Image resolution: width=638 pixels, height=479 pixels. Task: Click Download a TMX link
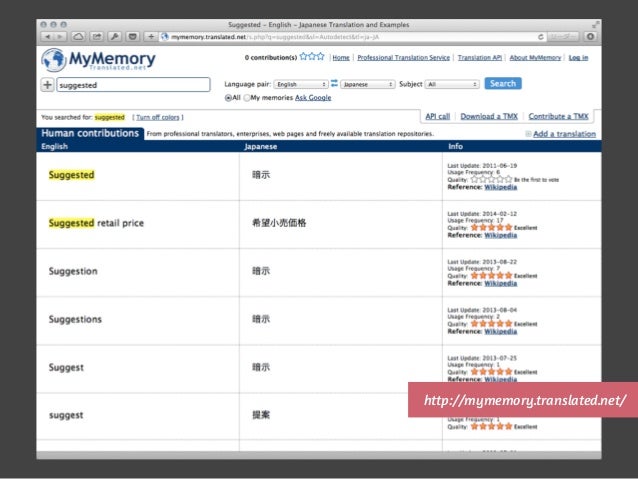(x=489, y=116)
